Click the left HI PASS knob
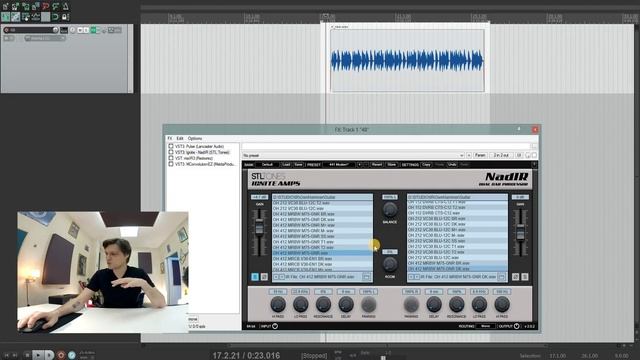 [278, 304]
